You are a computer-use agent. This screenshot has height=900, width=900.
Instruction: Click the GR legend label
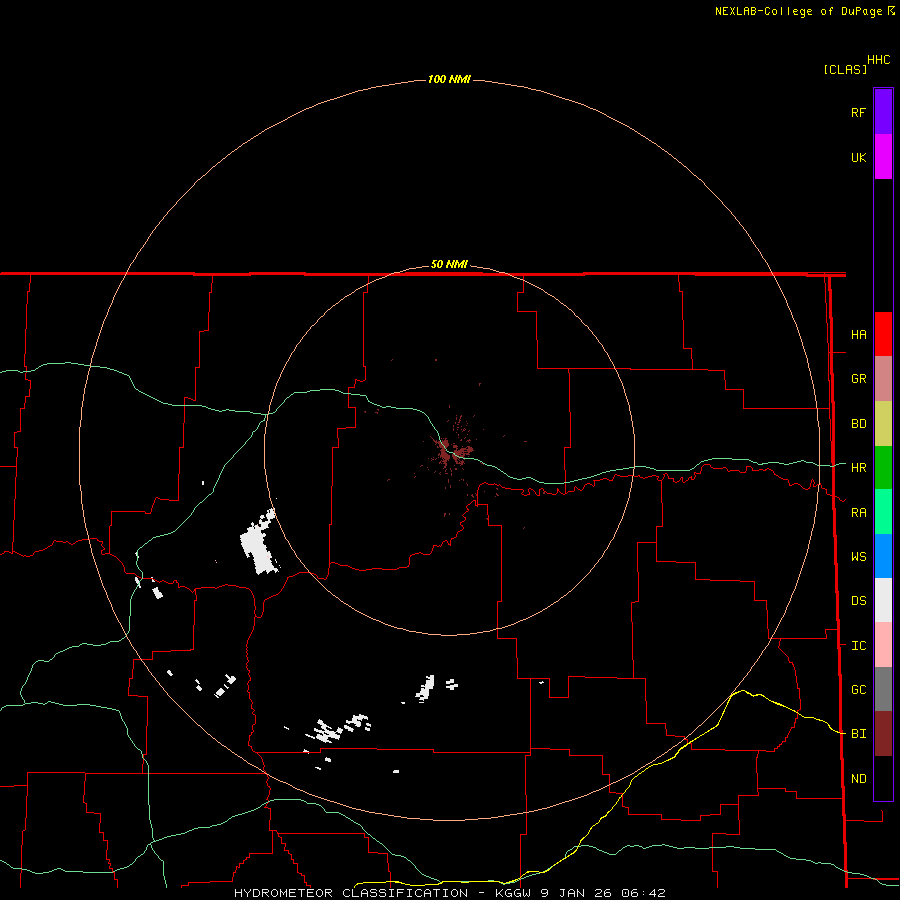point(858,379)
